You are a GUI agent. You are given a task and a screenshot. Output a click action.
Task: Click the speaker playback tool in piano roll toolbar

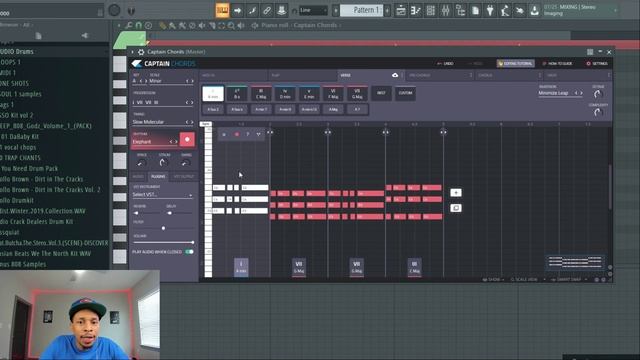(x=241, y=25)
